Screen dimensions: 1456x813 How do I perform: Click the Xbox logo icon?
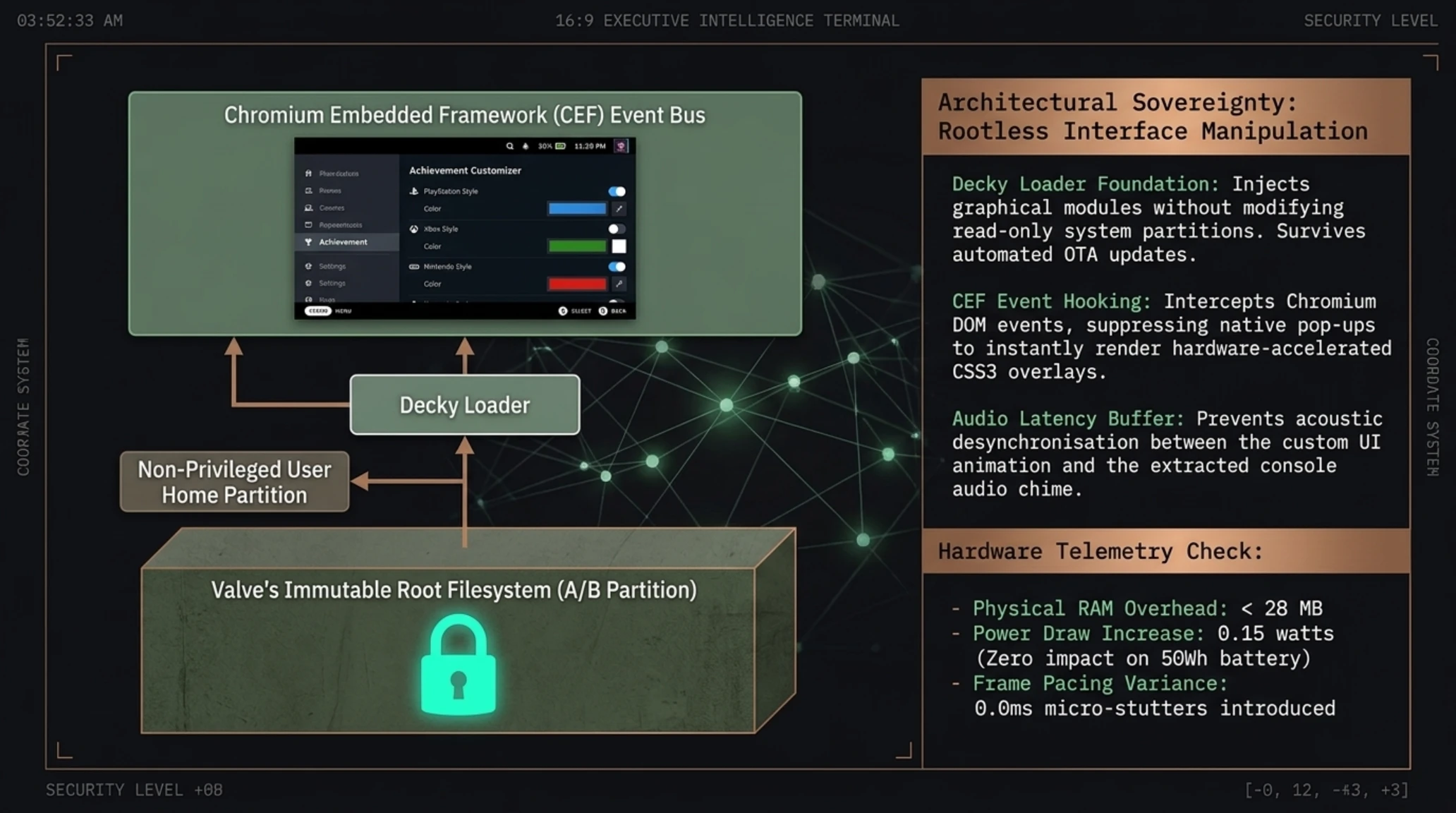pos(414,229)
